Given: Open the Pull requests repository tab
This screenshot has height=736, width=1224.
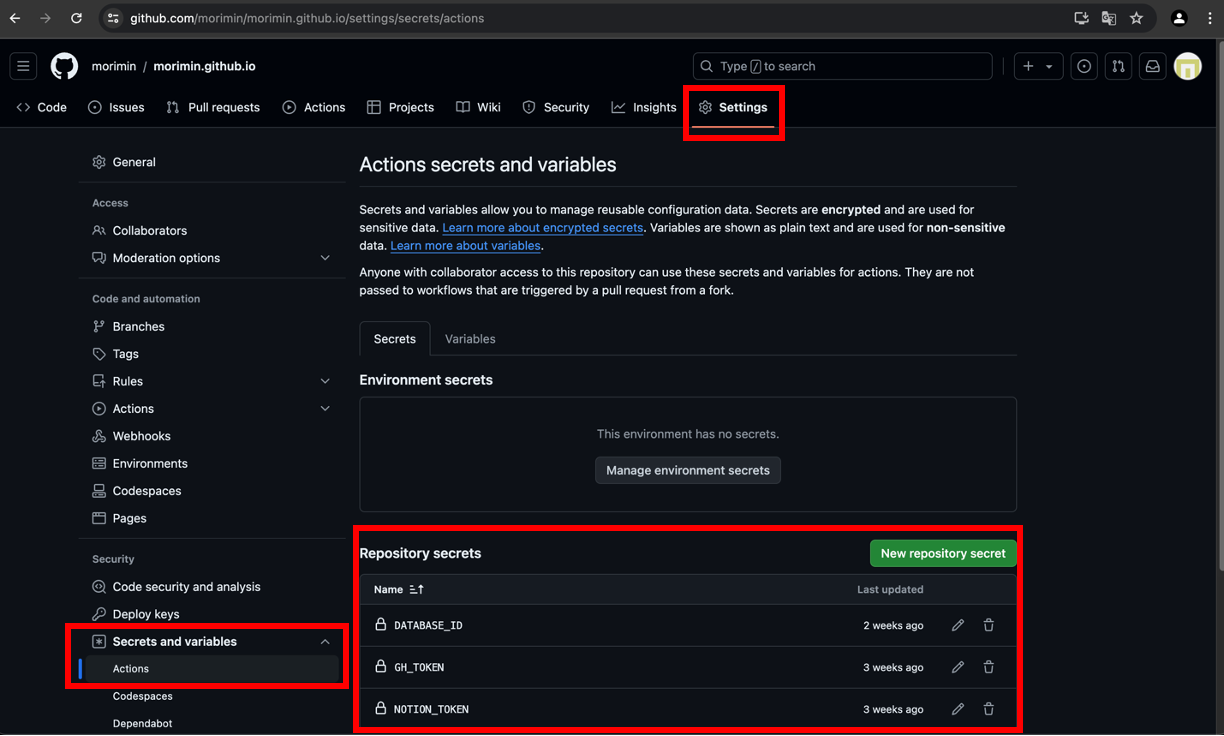Looking at the screenshot, I should pos(213,107).
